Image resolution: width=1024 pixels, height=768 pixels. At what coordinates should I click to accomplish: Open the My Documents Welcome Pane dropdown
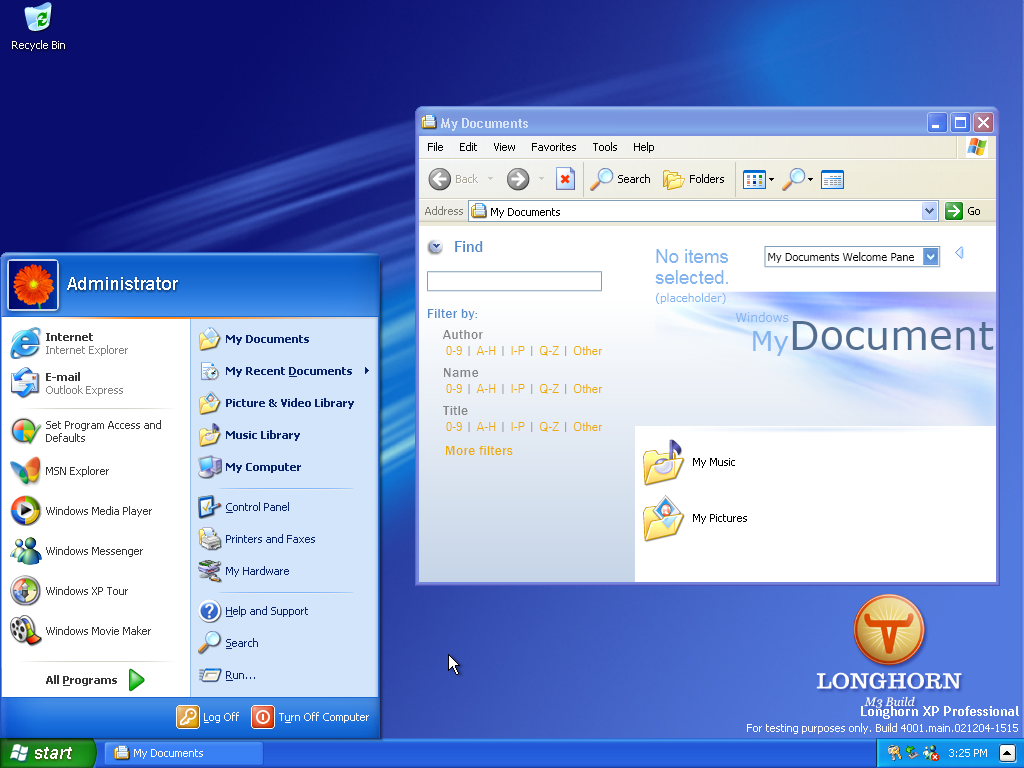click(931, 257)
